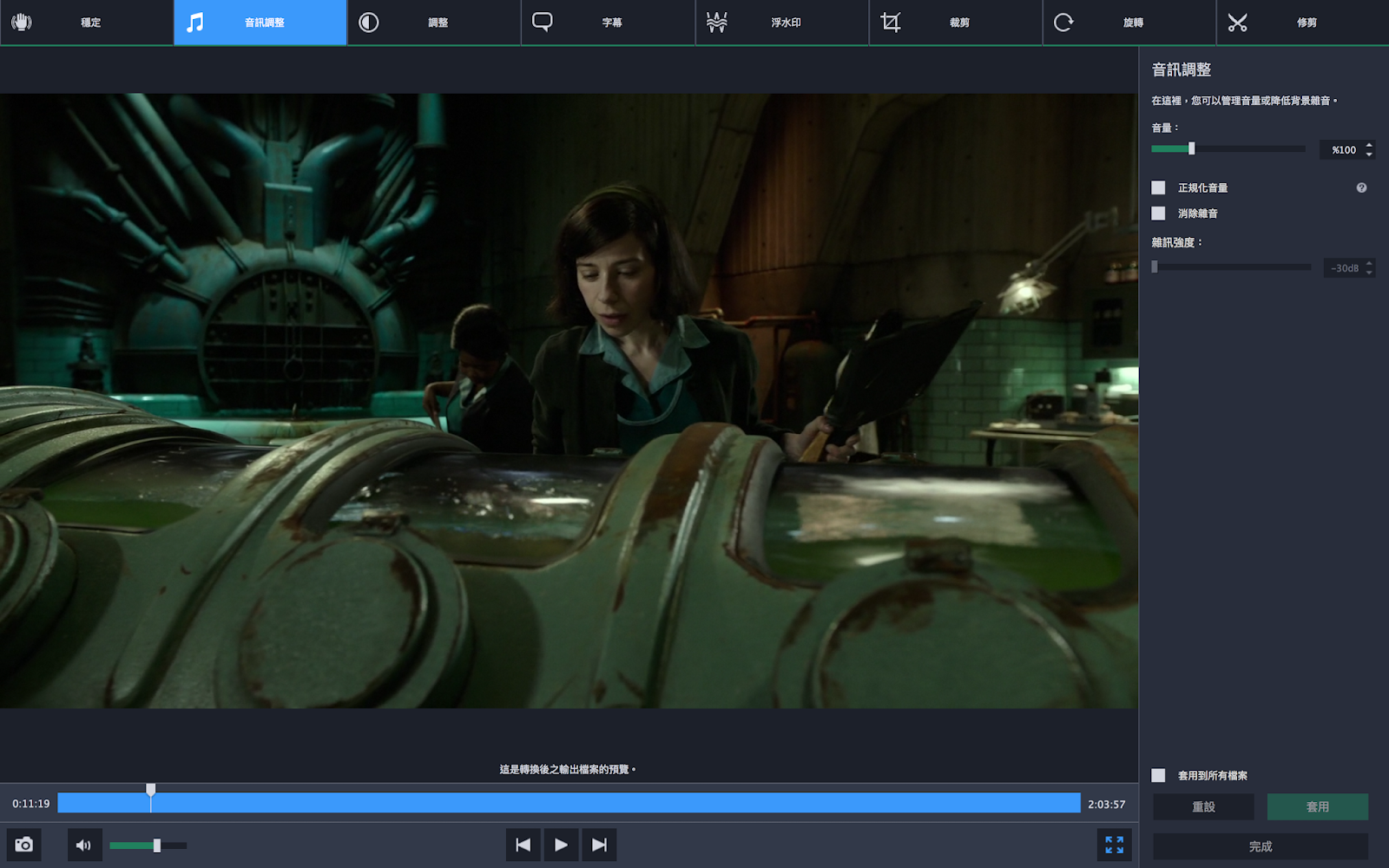Screen dimensions: 1389x868
Task: Click the rotate arrow icon
Action: pos(1063,22)
